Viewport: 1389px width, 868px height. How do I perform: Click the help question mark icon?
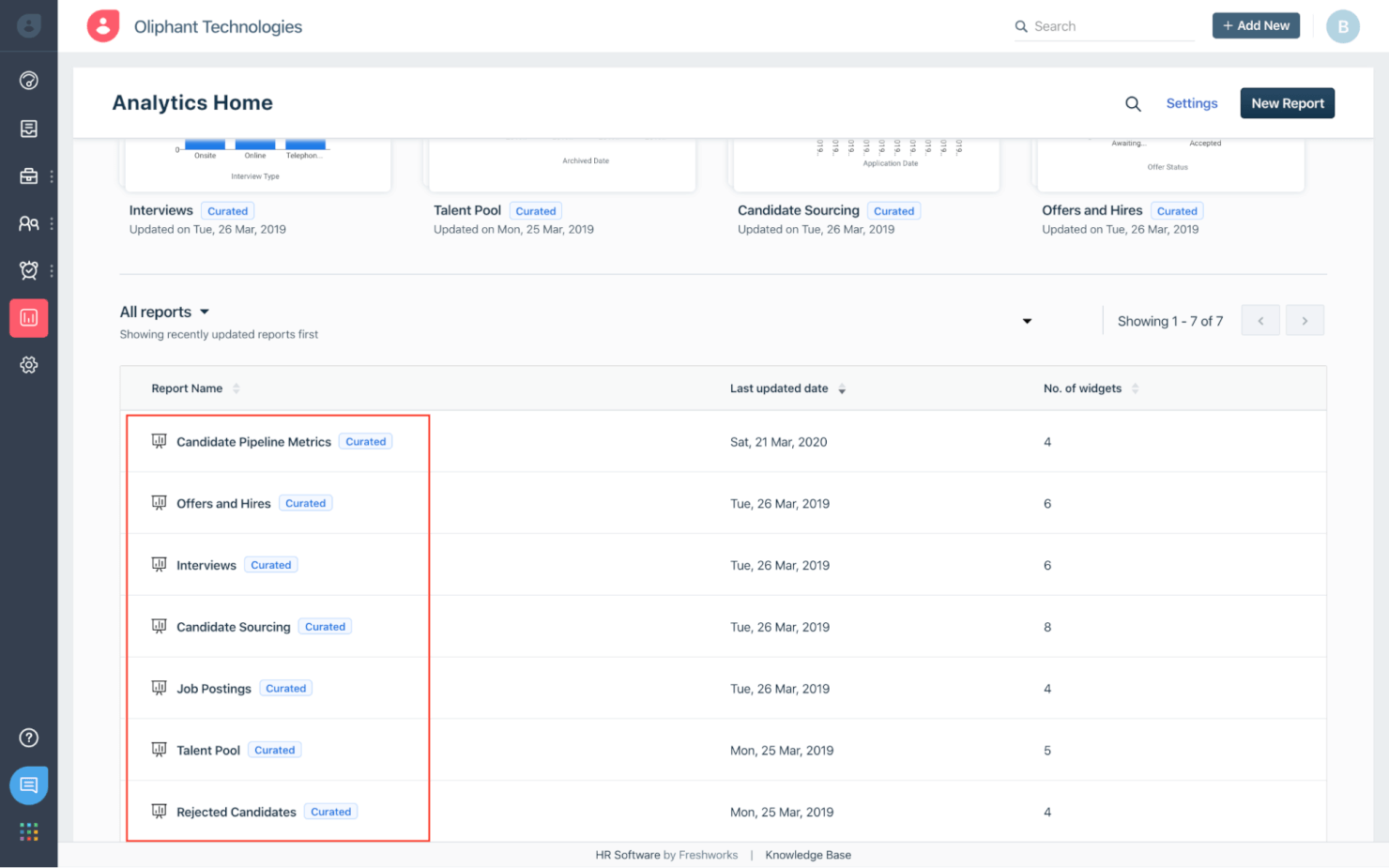(x=29, y=738)
